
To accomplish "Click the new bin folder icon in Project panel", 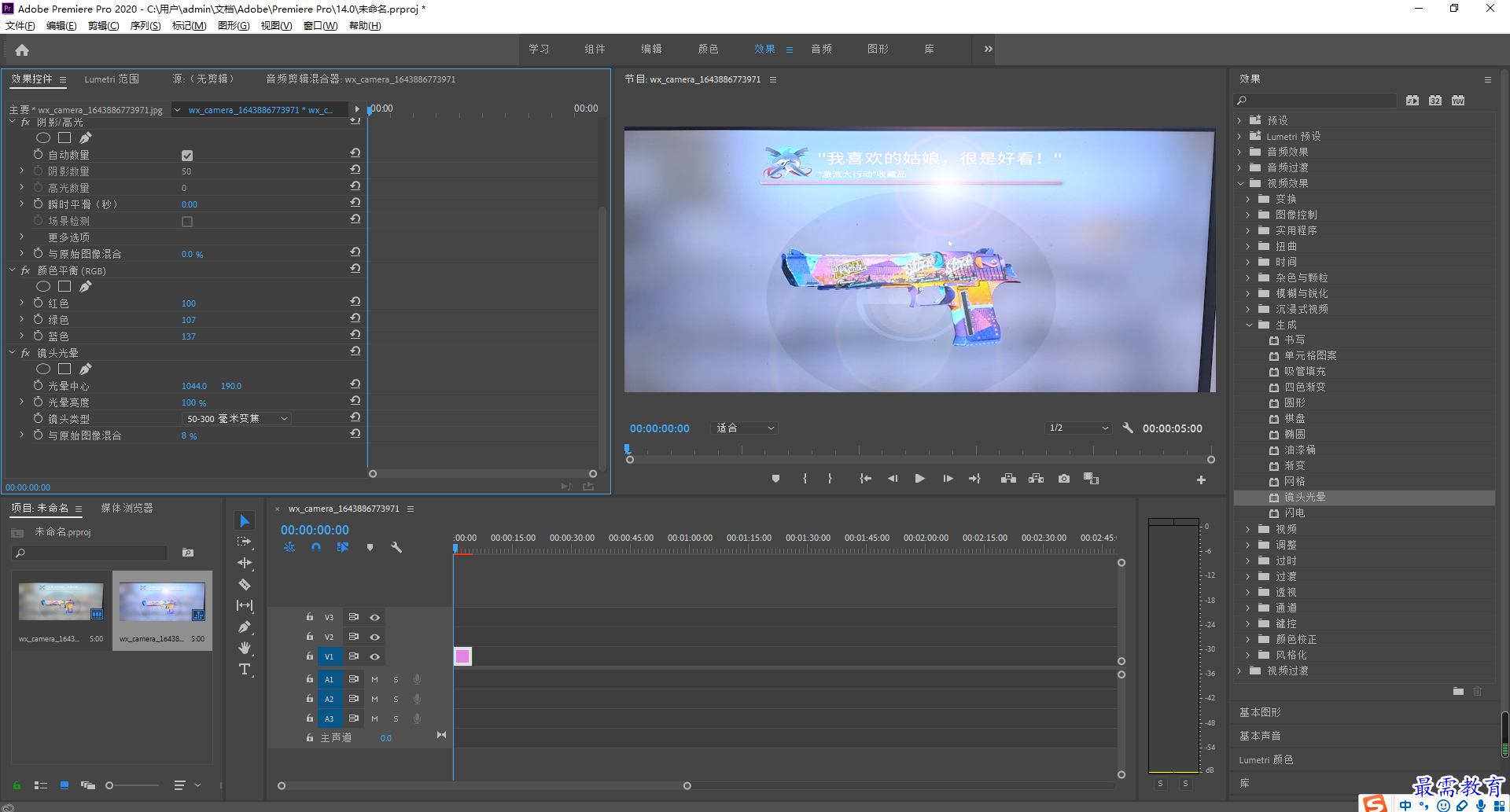I will click(x=188, y=553).
